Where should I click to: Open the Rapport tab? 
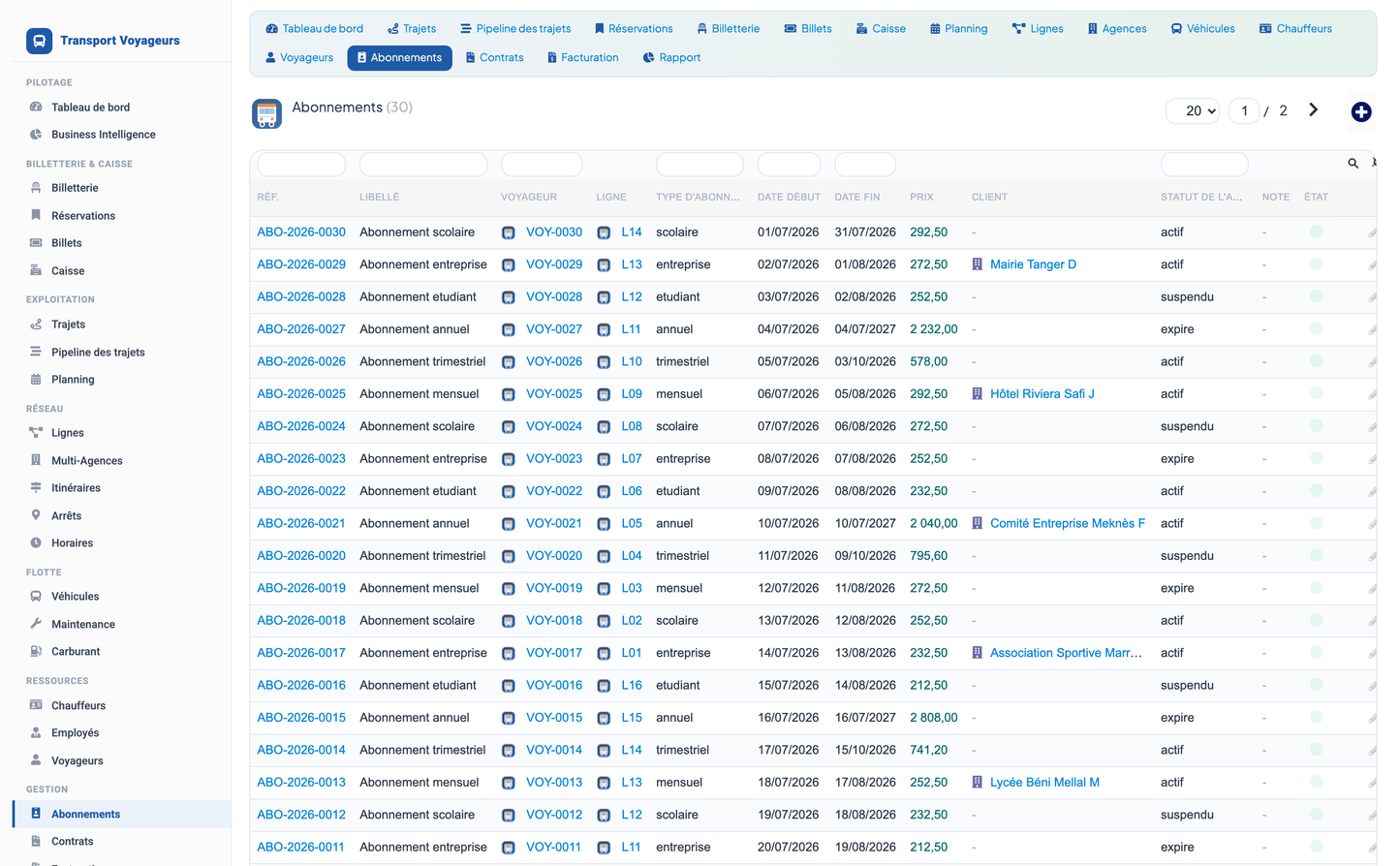pos(671,58)
